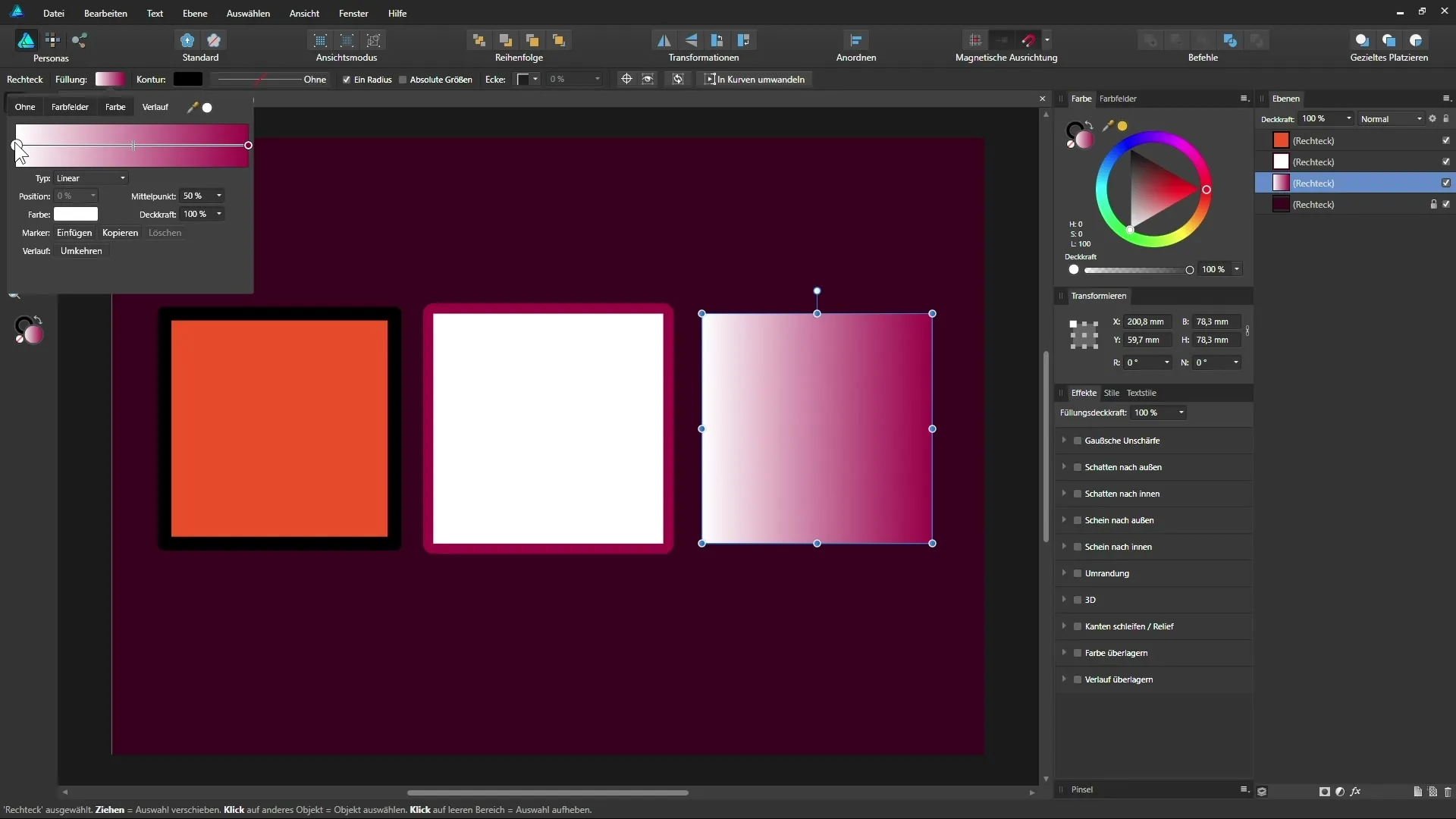Delete layer with trash icon

tap(1448, 791)
